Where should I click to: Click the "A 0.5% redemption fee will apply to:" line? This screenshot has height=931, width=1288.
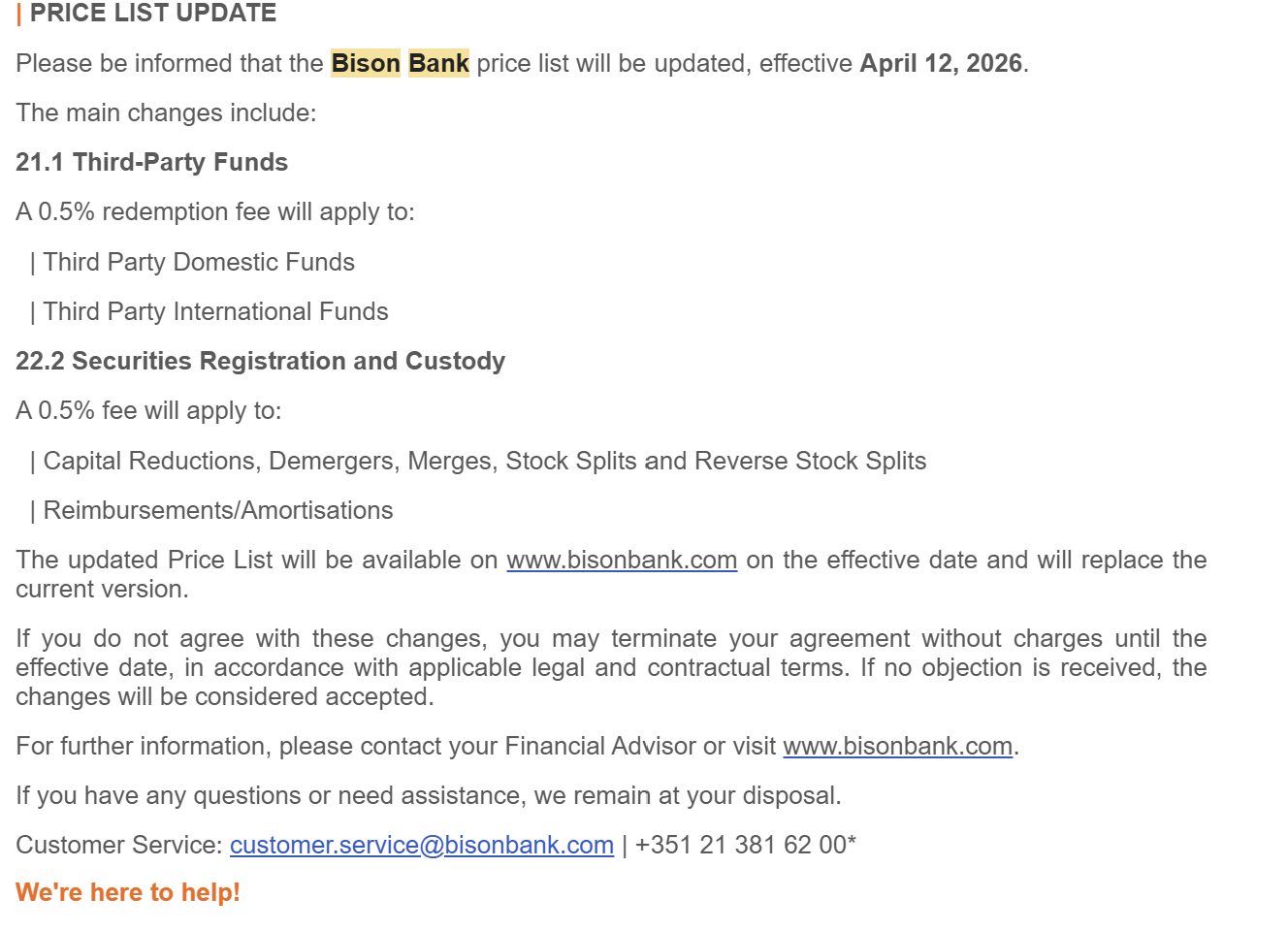(x=215, y=212)
